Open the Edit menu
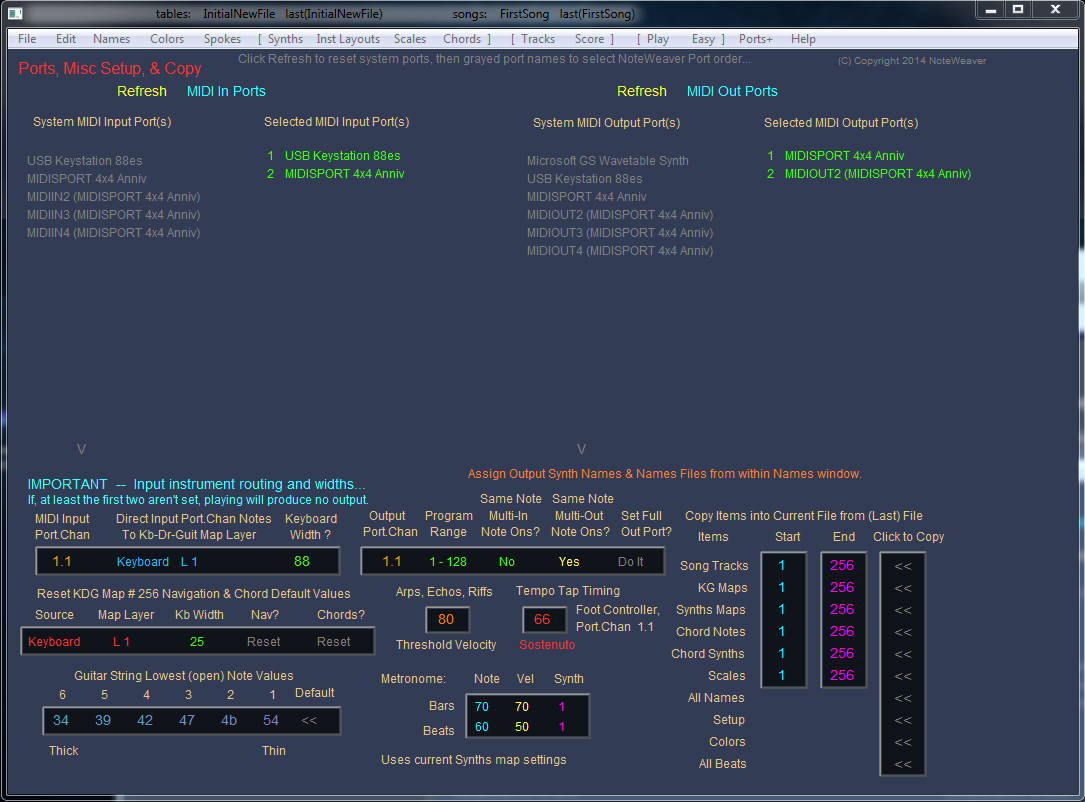The height and width of the screenshot is (802, 1085). click(66, 39)
